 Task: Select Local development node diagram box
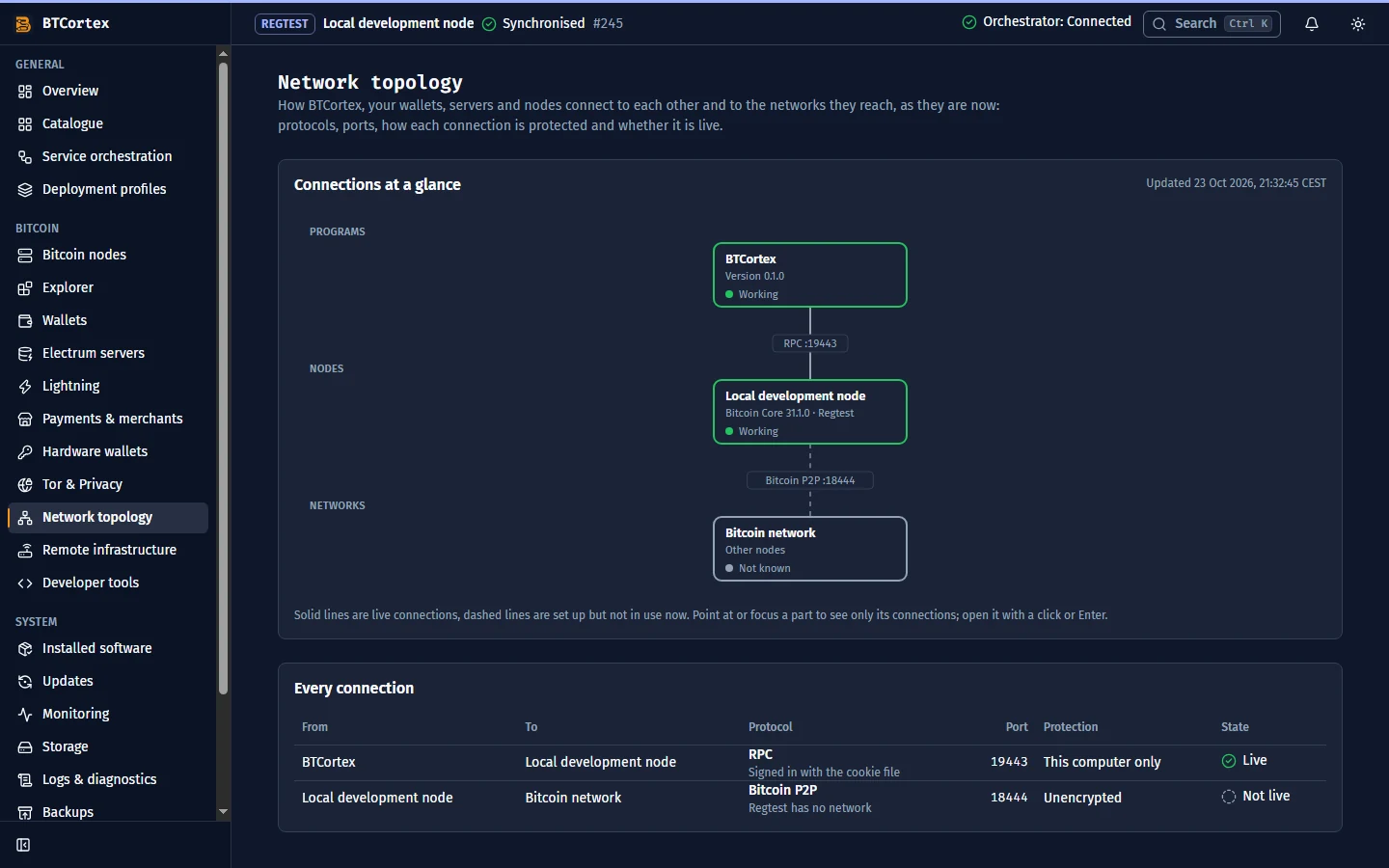pos(810,412)
